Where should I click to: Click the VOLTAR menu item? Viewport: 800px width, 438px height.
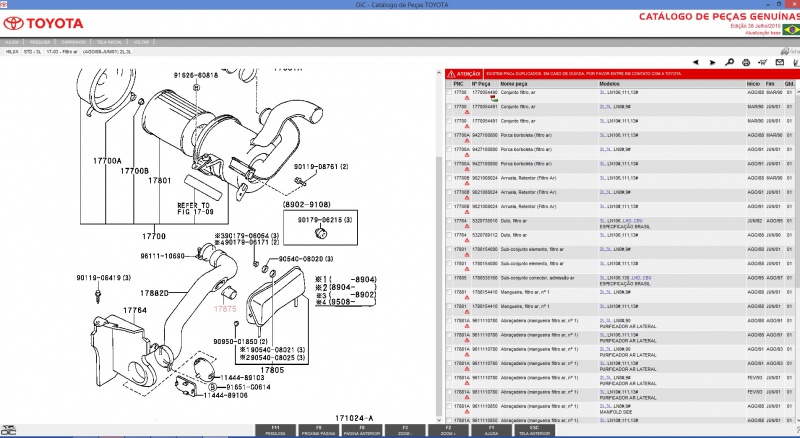tap(141, 42)
